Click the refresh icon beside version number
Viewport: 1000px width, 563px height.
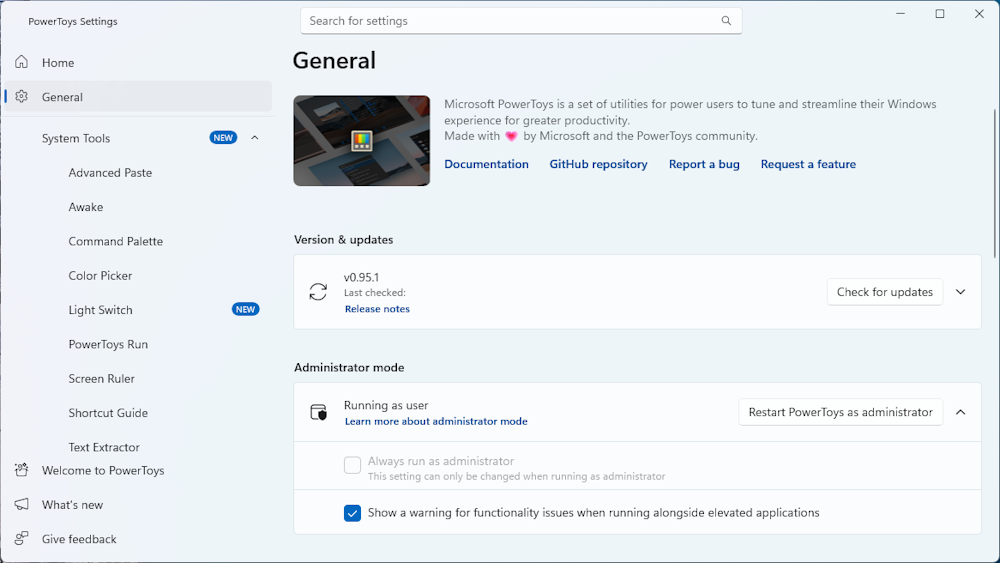[x=318, y=292]
